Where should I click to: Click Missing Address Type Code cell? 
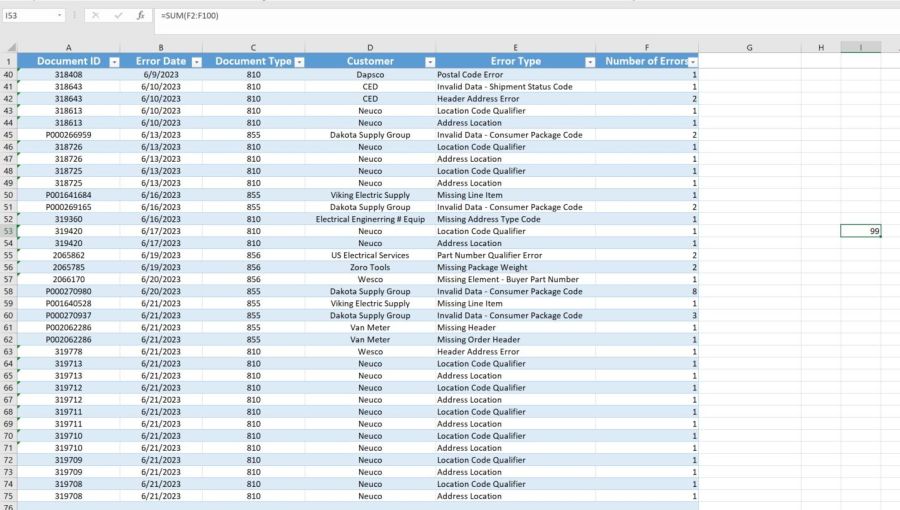click(x=515, y=219)
